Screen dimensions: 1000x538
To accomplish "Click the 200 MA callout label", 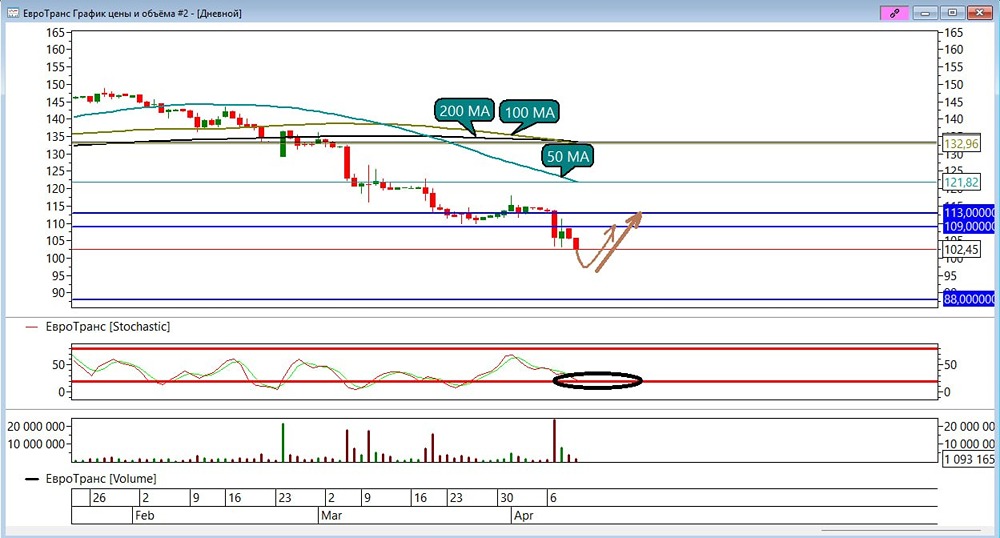I will click(x=464, y=111).
